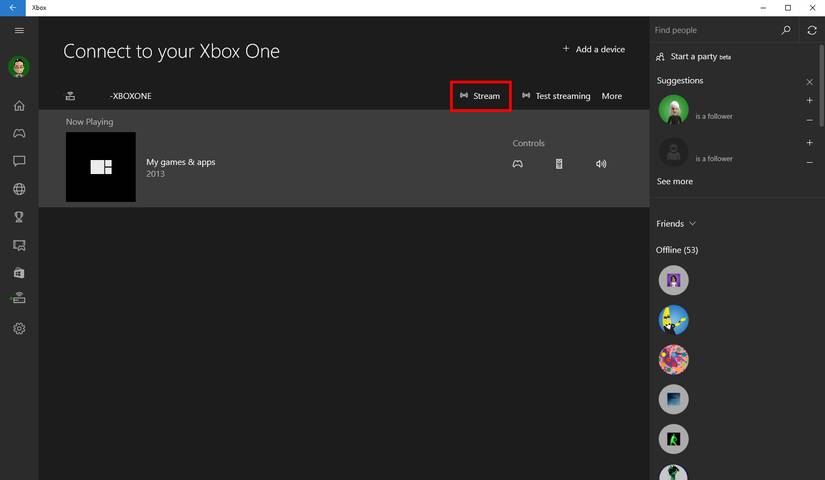Screen dimensions: 825x480
Task: Add the first suggested follower as friend
Action: pos(809,100)
